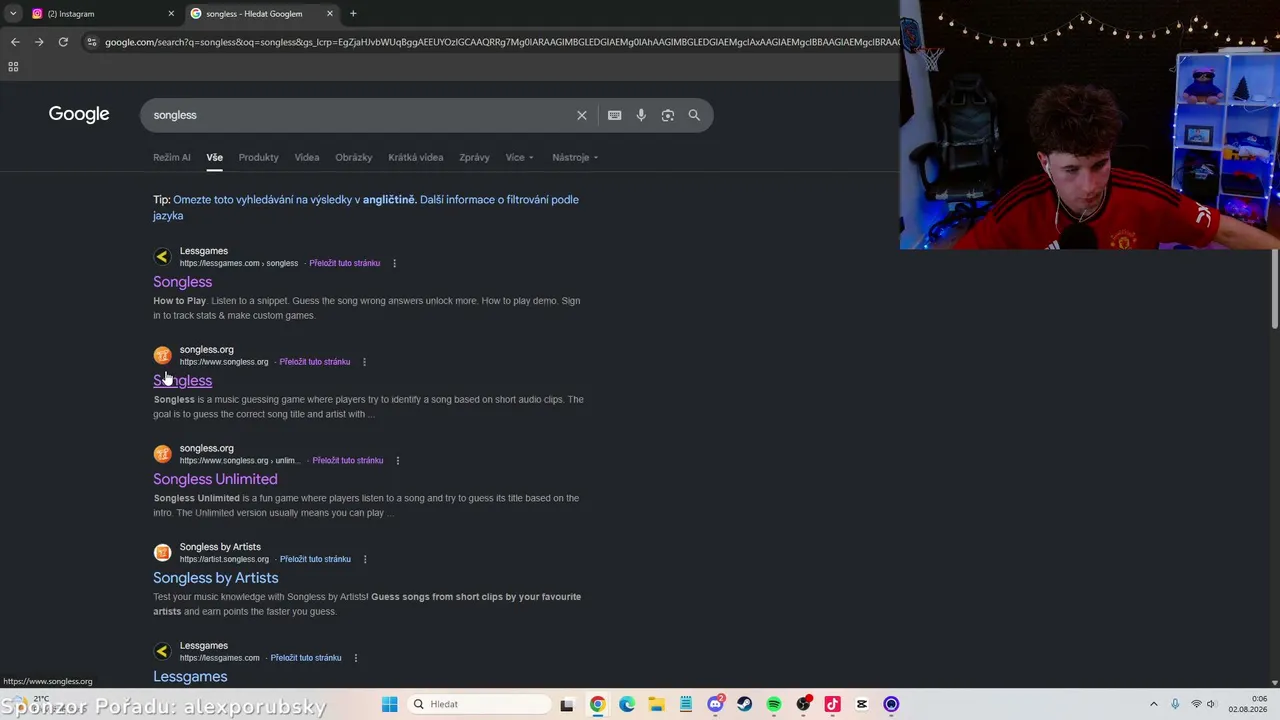This screenshot has width=1280, height=720.
Task: Translate the lessgames.com › songless page
Action: click(x=345, y=263)
